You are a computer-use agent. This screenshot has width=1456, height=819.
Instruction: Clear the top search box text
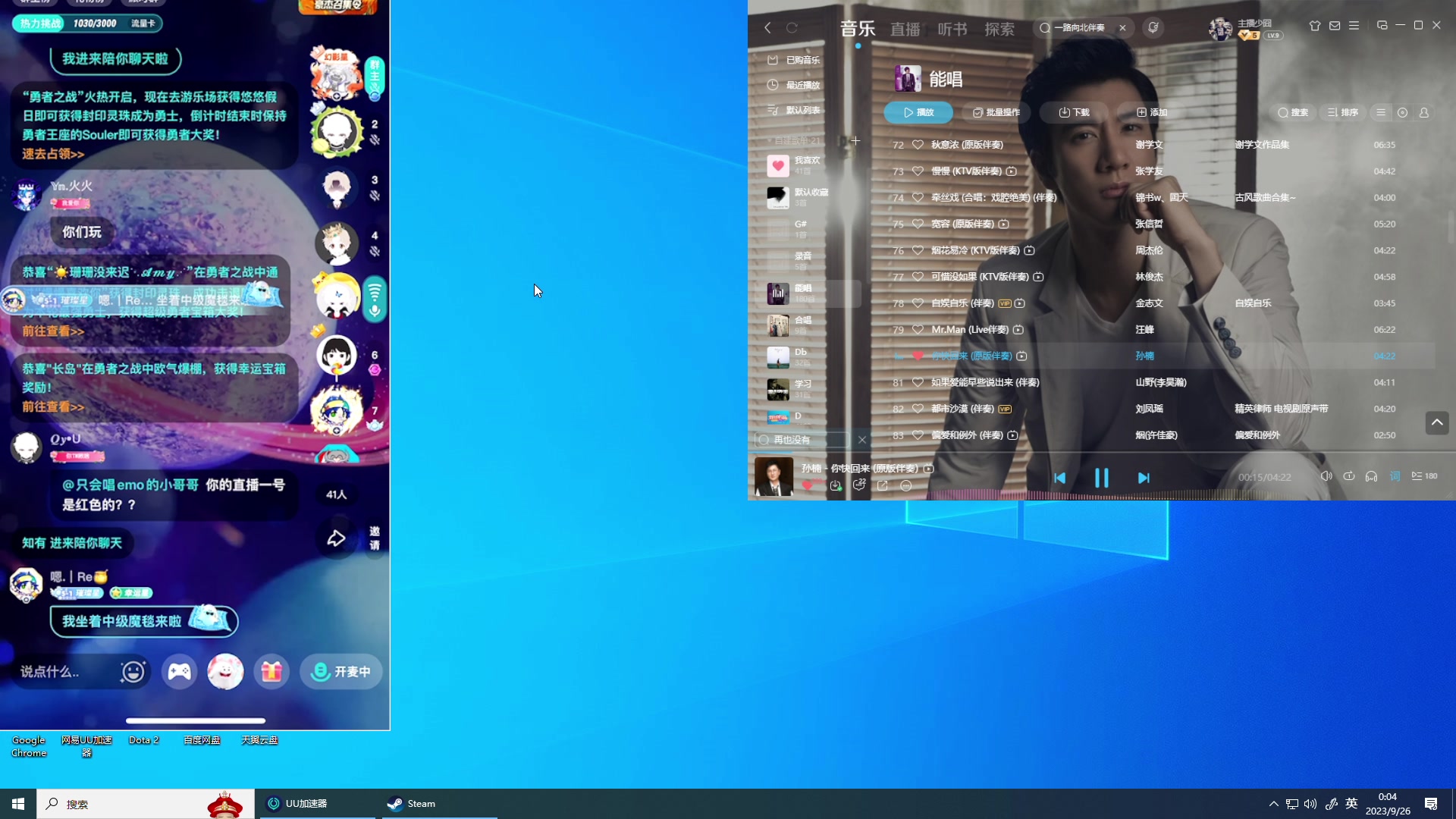tap(1122, 28)
